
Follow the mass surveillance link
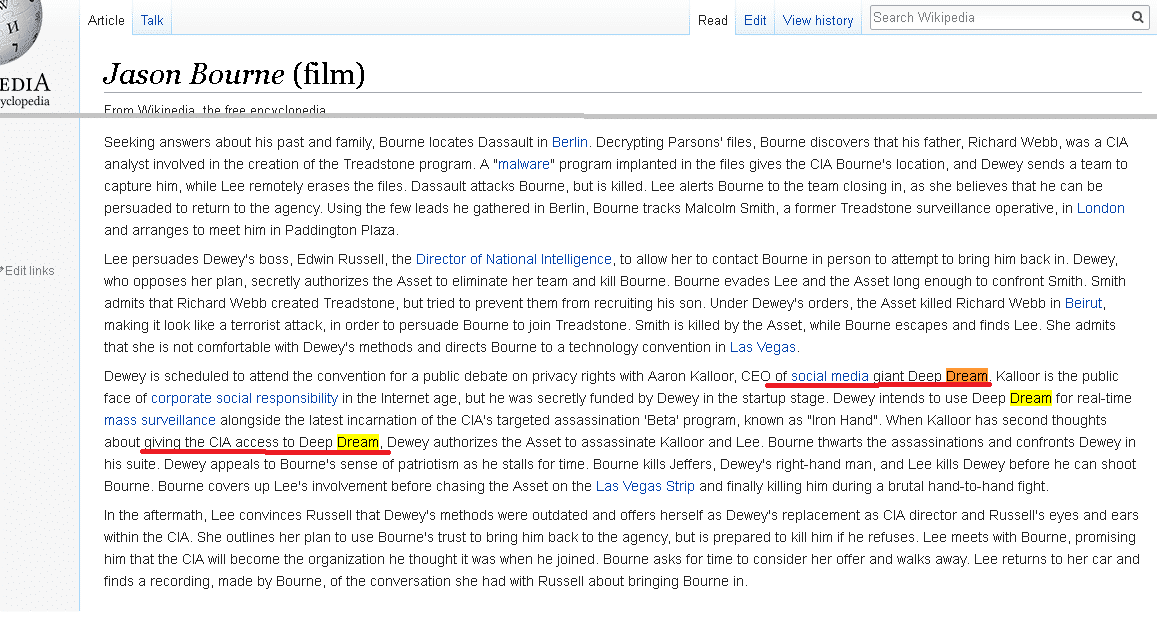[x=160, y=420]
